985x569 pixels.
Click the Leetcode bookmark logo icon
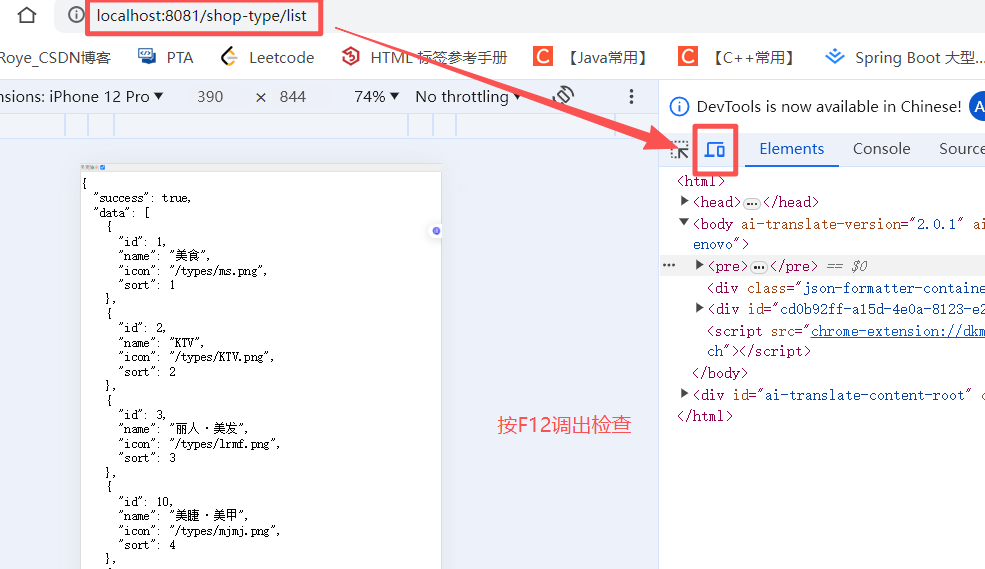click(x=229, y=57)
